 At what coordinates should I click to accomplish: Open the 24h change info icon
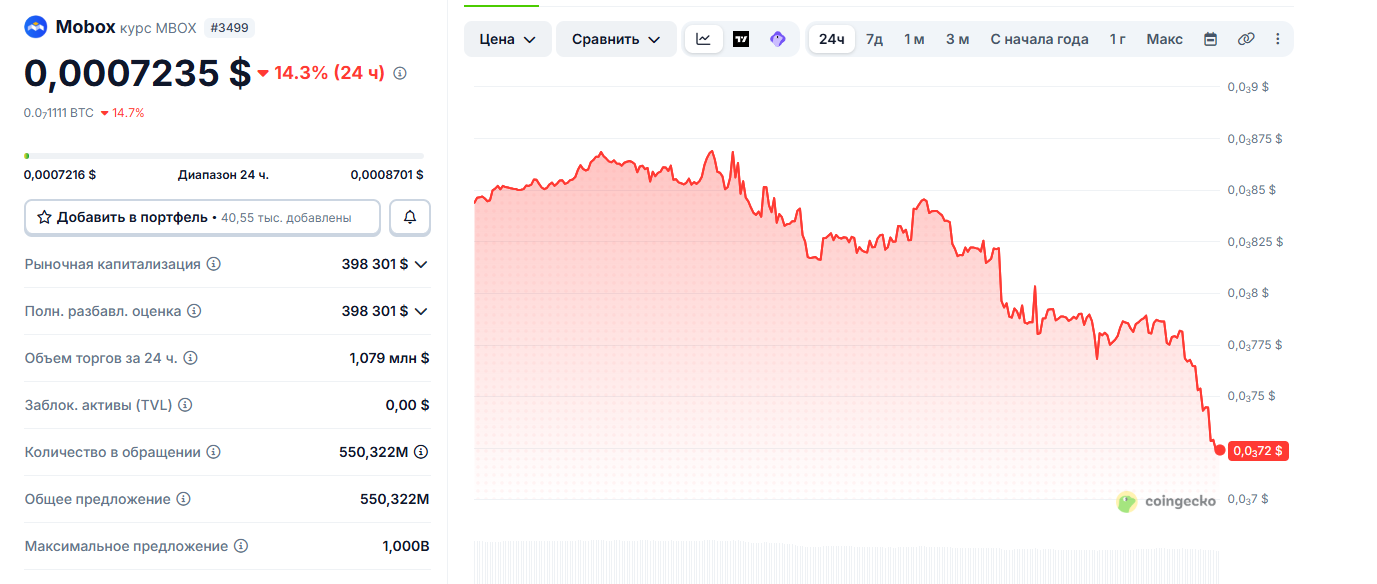pyautogui.click(x=400, y=73)
